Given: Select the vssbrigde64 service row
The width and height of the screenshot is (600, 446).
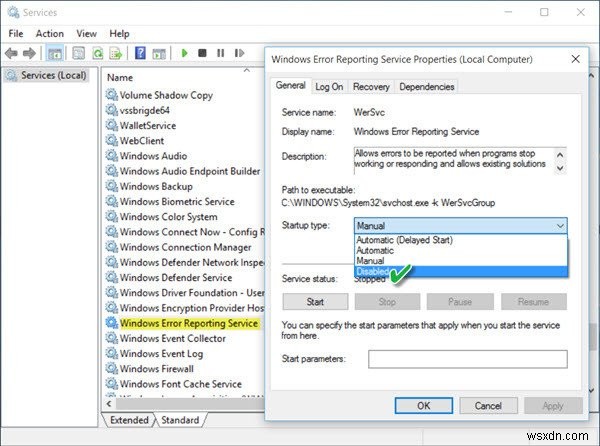Looking at the screenshot, I should click(144, 110).
